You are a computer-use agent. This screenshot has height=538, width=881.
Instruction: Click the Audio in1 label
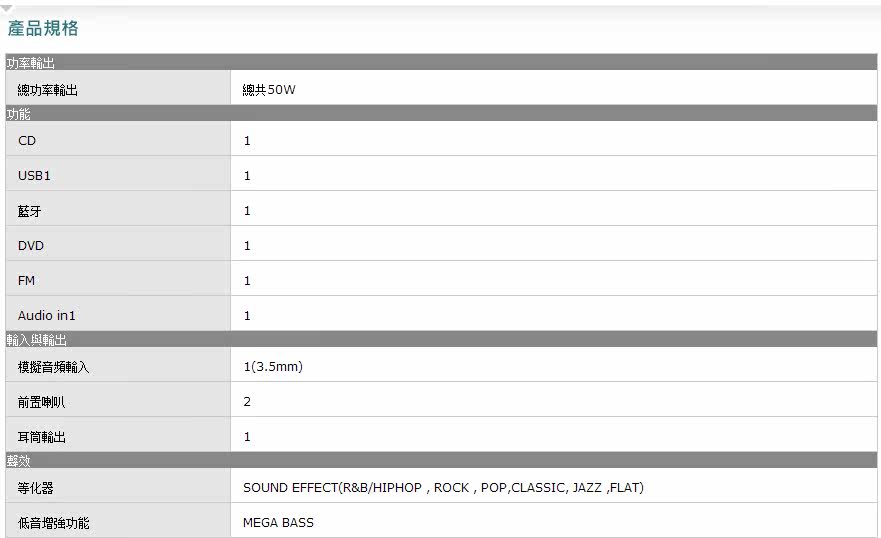[x=47, y=316]
